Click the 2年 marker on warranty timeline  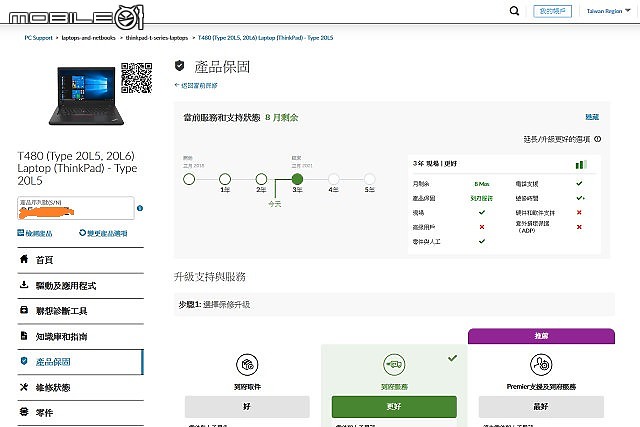point(261,179)
